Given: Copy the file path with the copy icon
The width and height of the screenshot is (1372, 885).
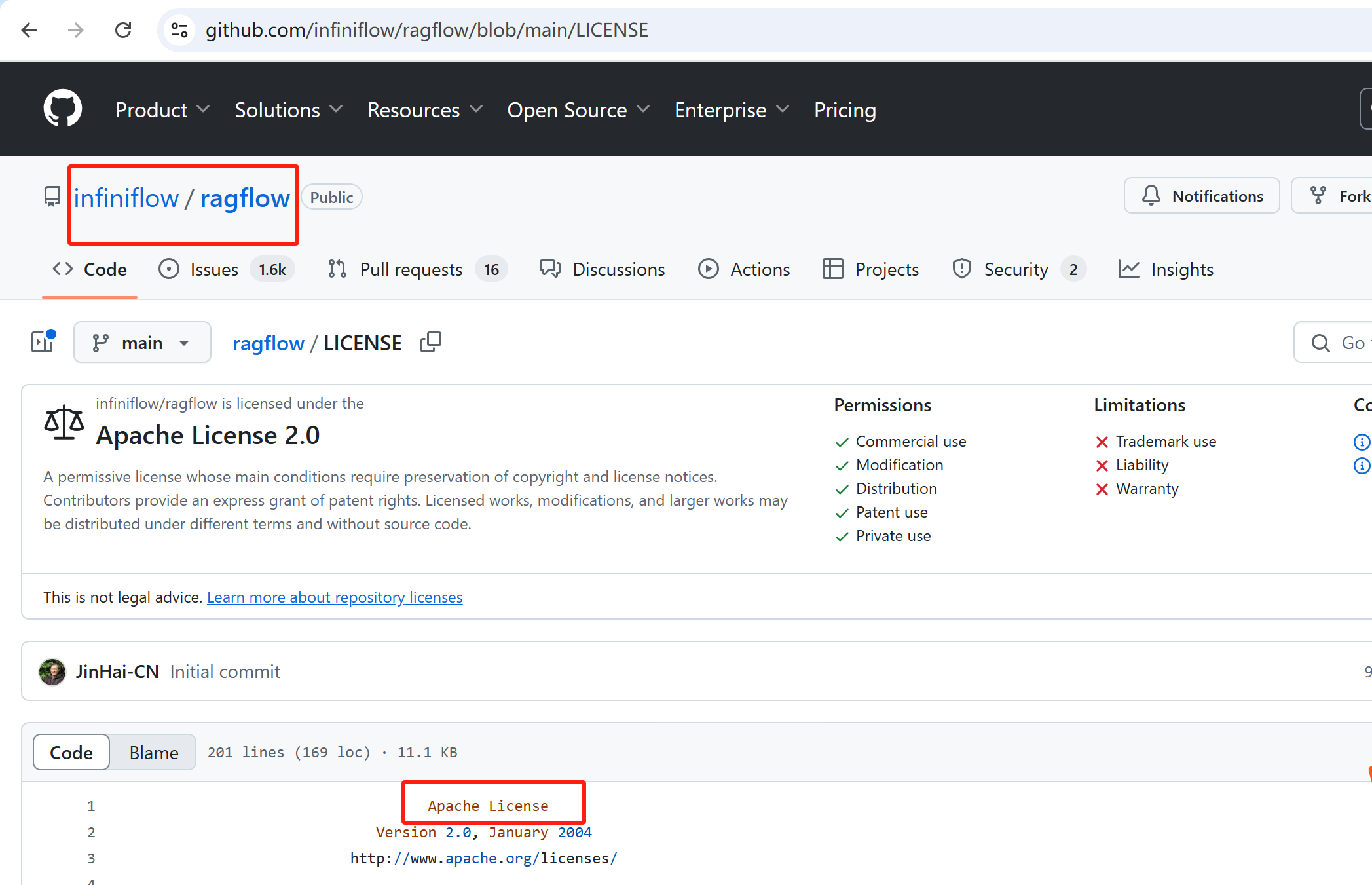Looking at the screenshot, I should [x=430, y=343].
